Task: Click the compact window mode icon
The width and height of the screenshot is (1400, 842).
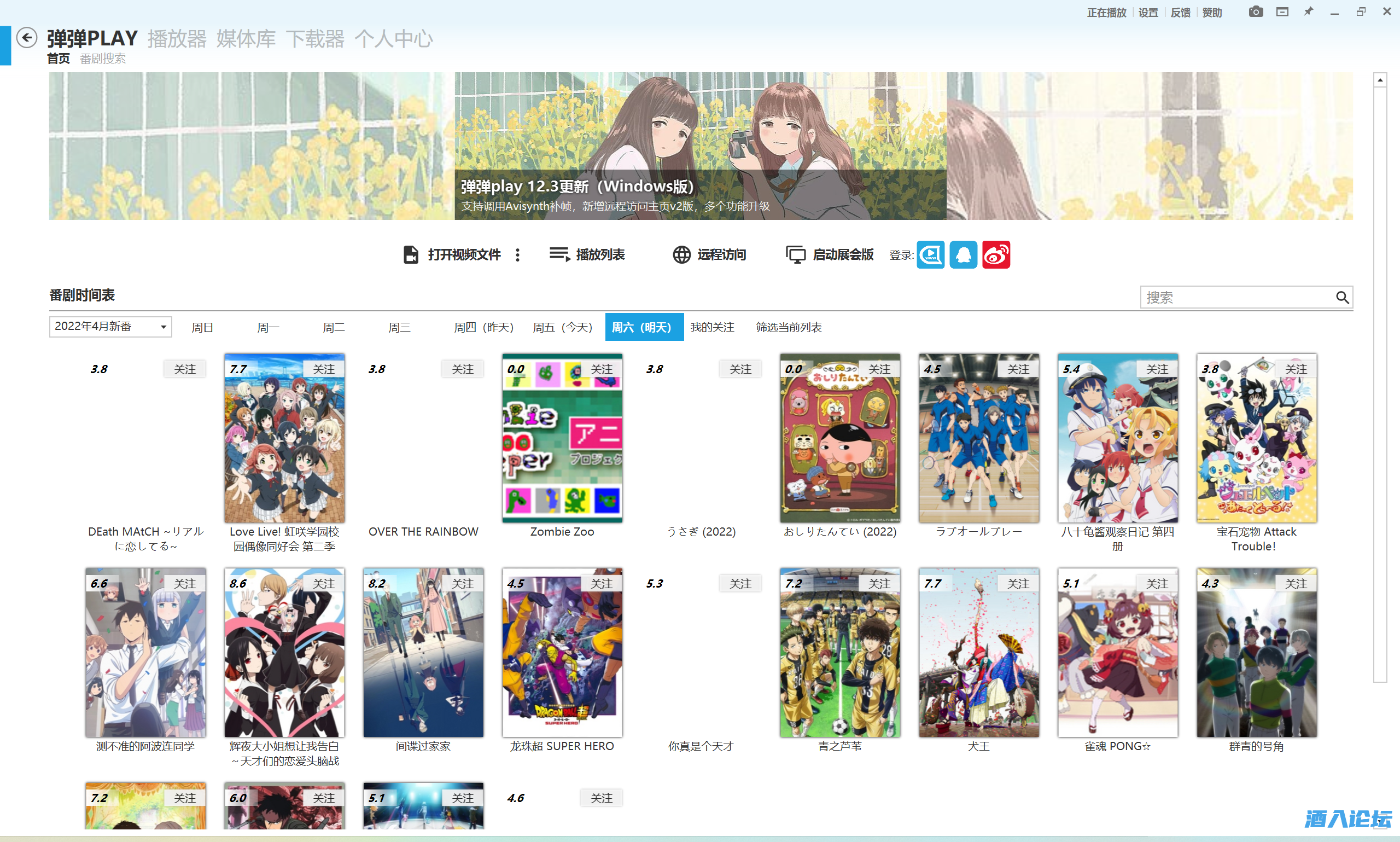Action: [x=1282, y=12]
